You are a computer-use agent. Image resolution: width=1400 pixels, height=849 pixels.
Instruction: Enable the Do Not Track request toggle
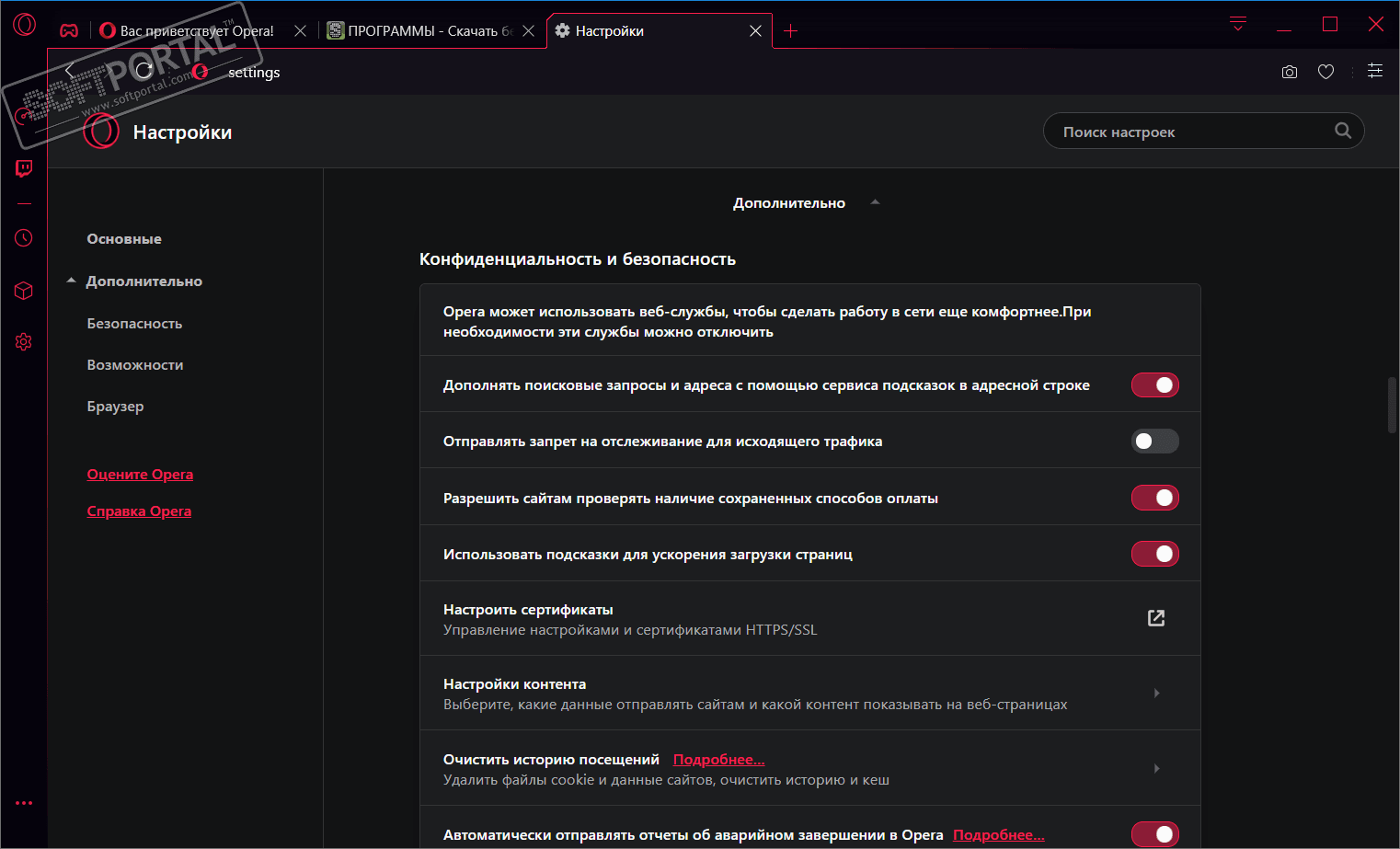1155,442
